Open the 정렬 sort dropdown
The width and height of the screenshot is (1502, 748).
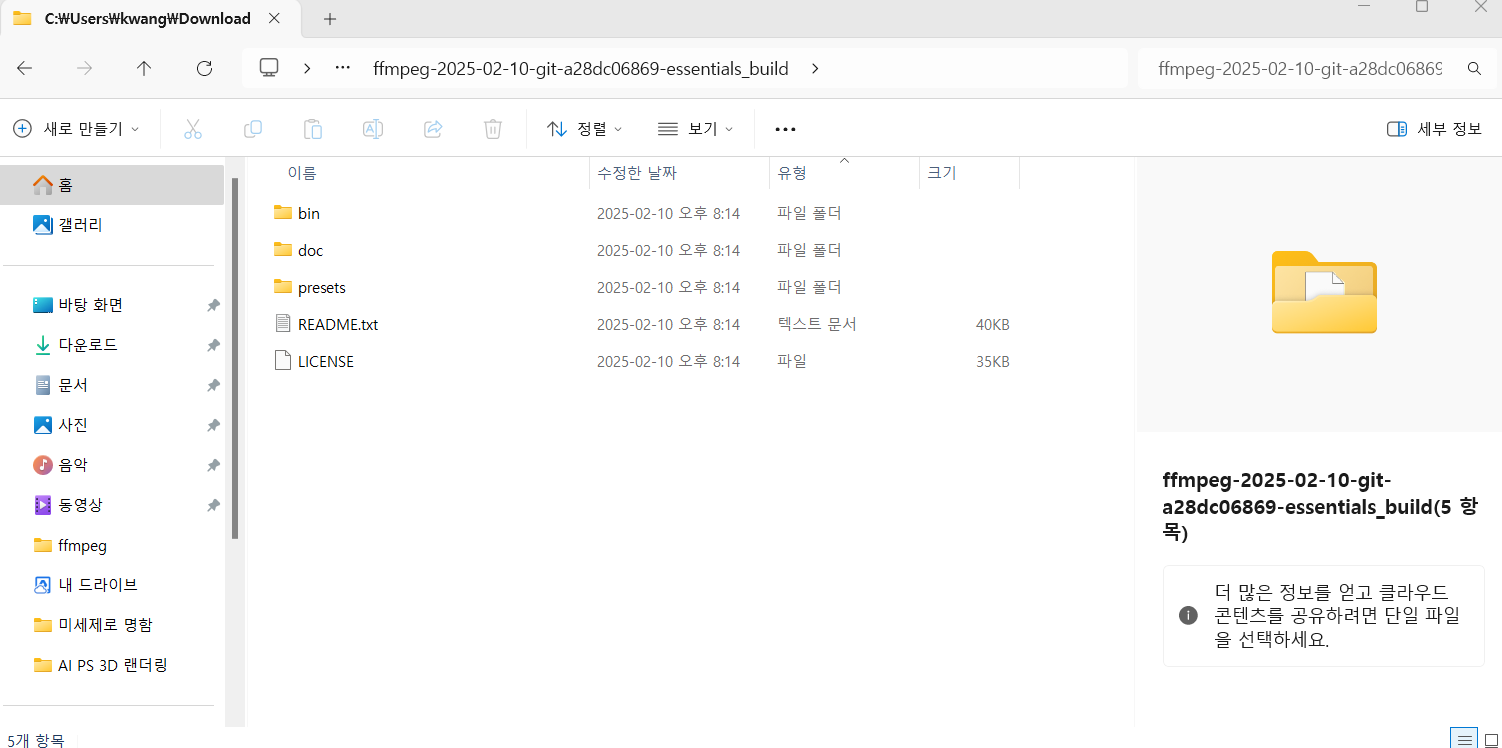tap(585, 129)
